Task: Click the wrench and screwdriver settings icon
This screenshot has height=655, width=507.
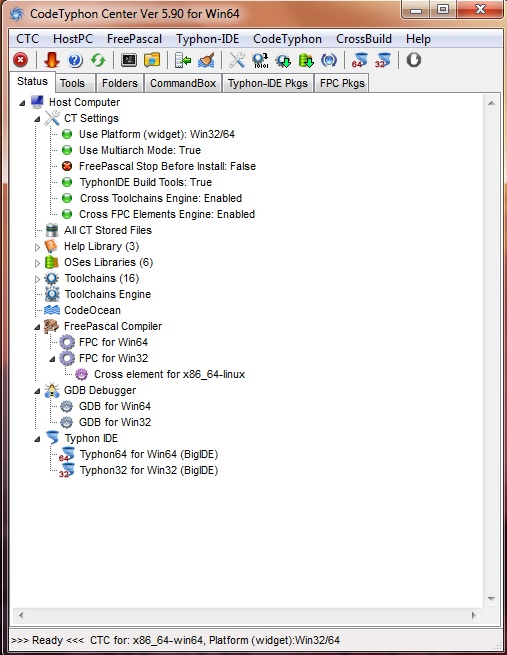Action: pos(237,60)
